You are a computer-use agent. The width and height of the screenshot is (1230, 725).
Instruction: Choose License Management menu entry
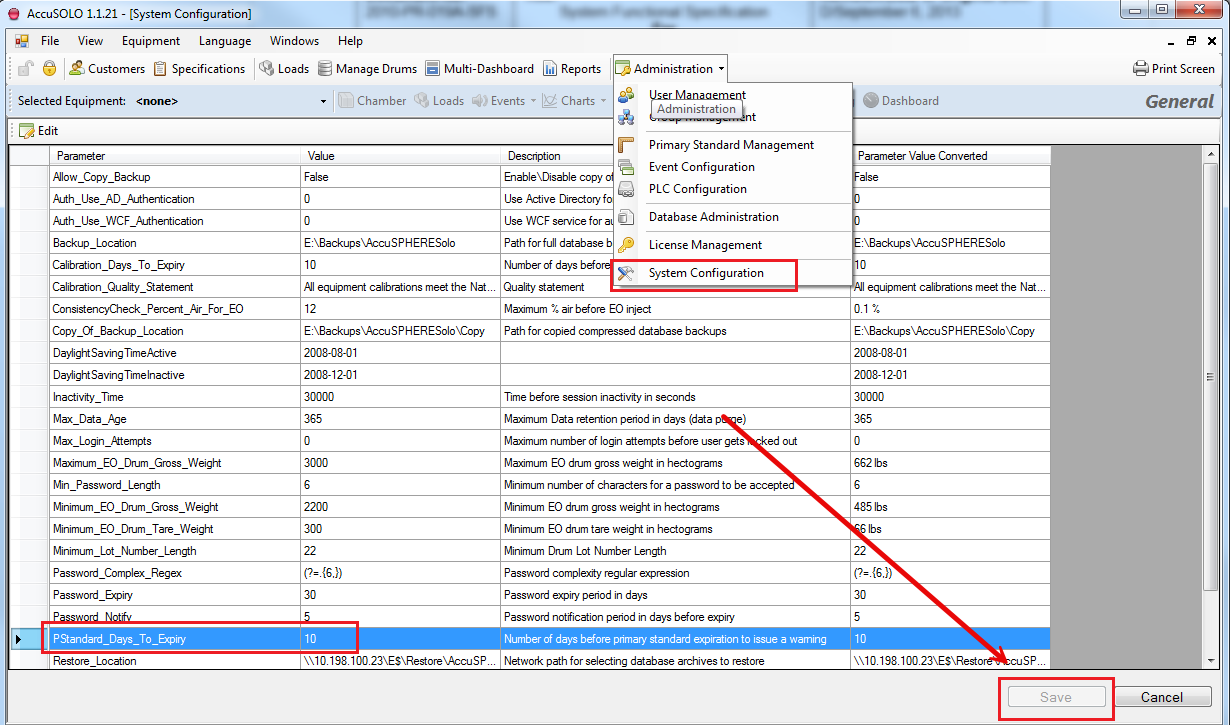(x=705, y=245)
